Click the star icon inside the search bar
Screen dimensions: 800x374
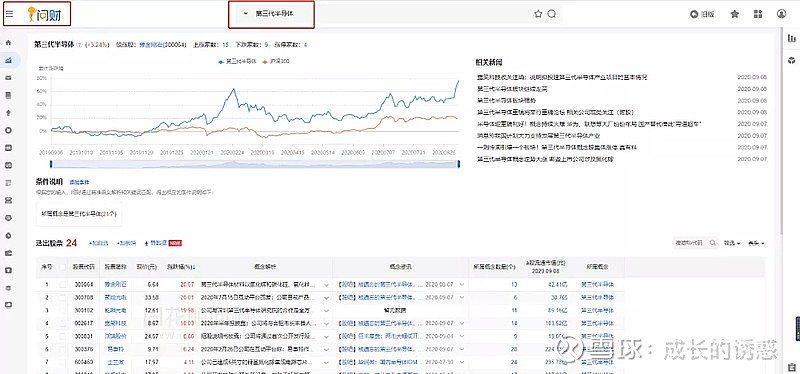tap(538, 14)
